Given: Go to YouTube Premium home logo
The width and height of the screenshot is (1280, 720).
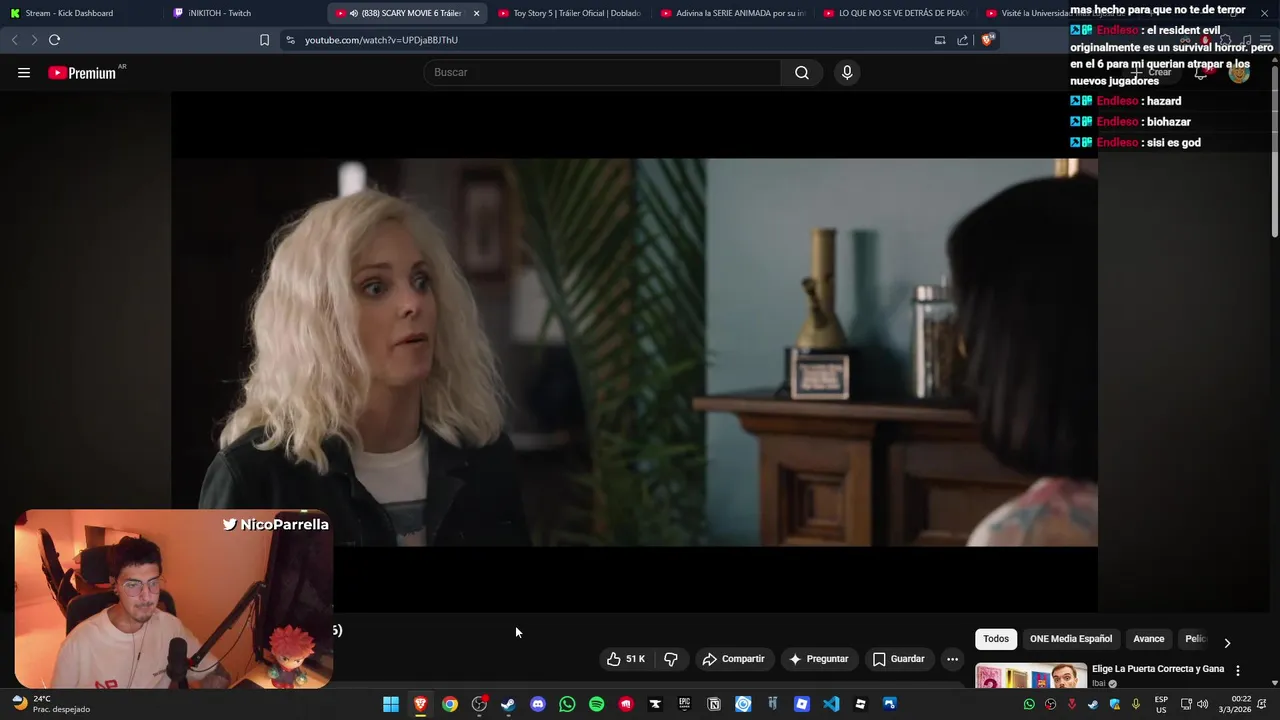Looking at the screenshot, I should [82, 73].
